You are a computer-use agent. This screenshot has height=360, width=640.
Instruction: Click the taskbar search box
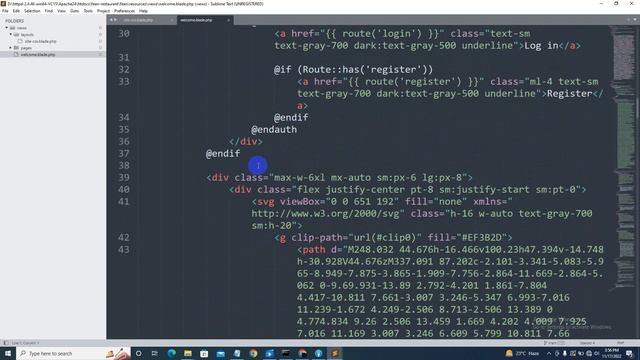pos(73,353)
